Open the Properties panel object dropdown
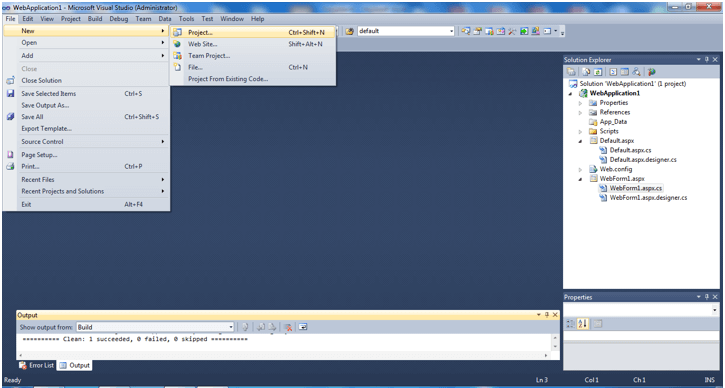Image resolution: width=725 pixels, height=388 pixels. coord(715,310)
